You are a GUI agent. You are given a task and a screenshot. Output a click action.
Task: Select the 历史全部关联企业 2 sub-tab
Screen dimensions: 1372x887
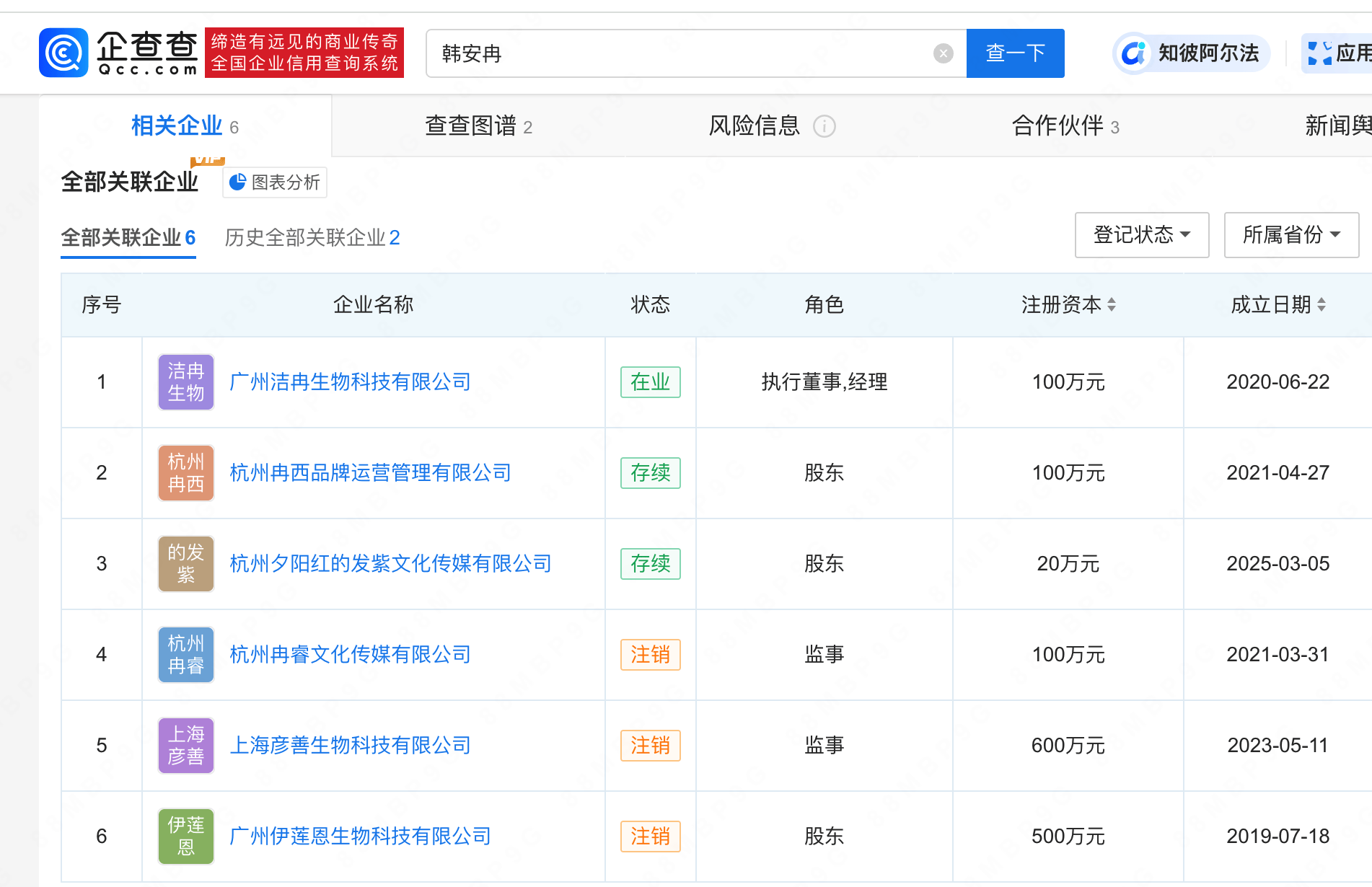point(312,238)
